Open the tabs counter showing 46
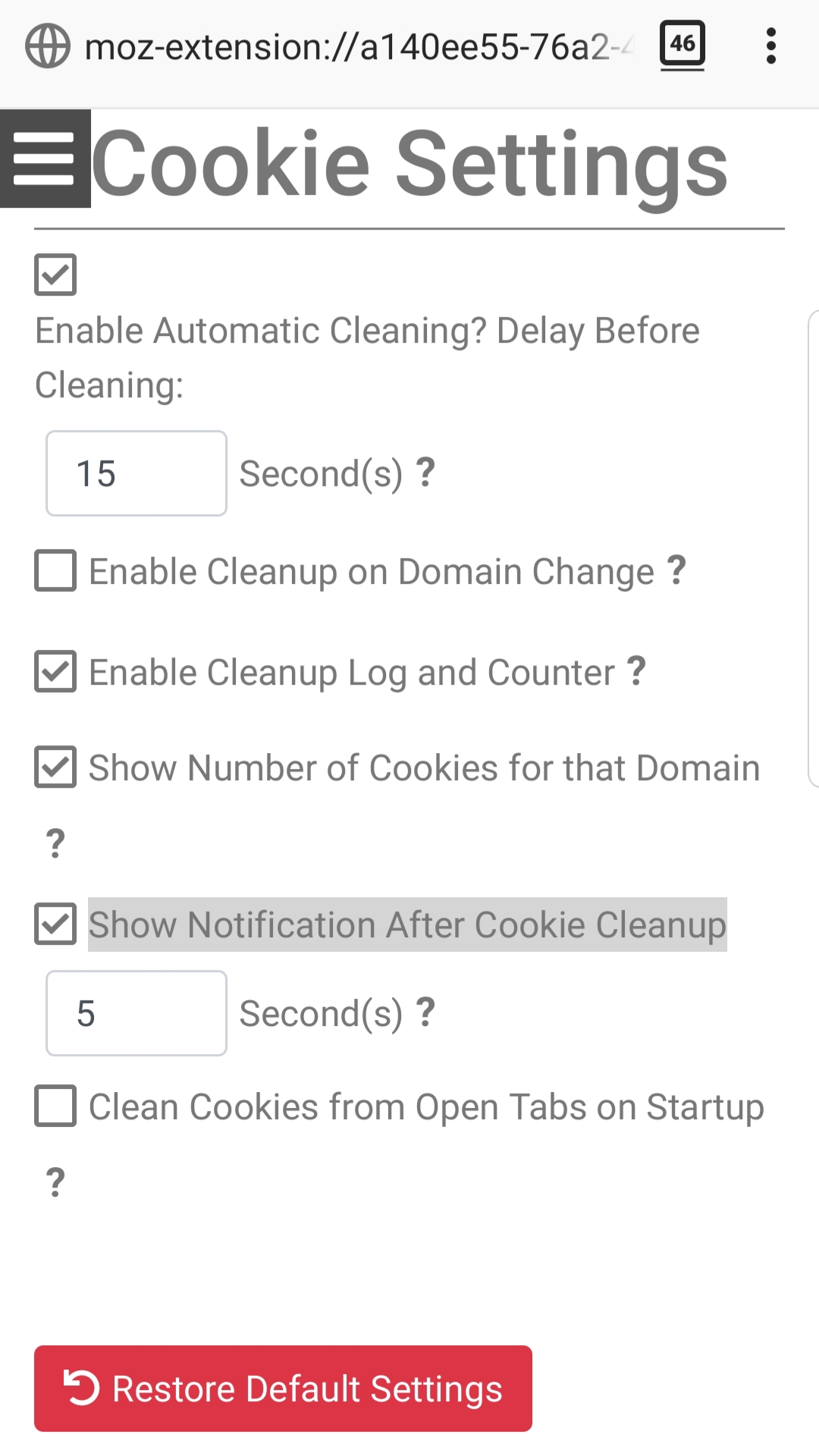The image size is (819, 1456). click(682, 45)
